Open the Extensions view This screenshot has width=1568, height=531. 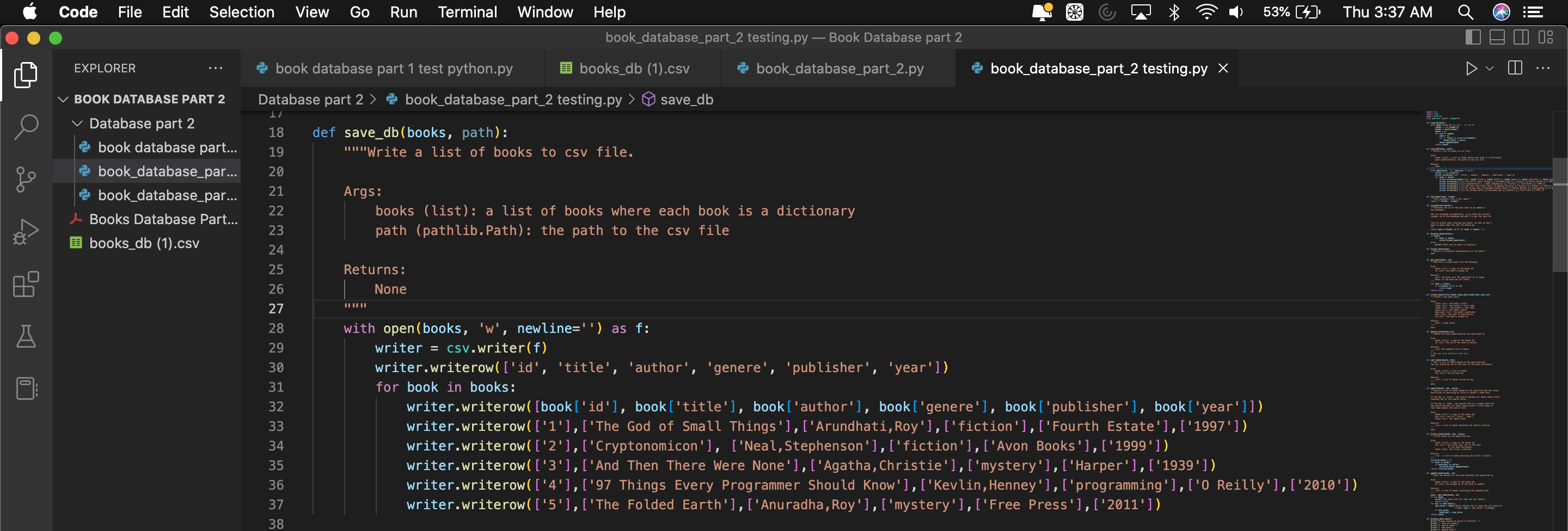coord(26,284)
